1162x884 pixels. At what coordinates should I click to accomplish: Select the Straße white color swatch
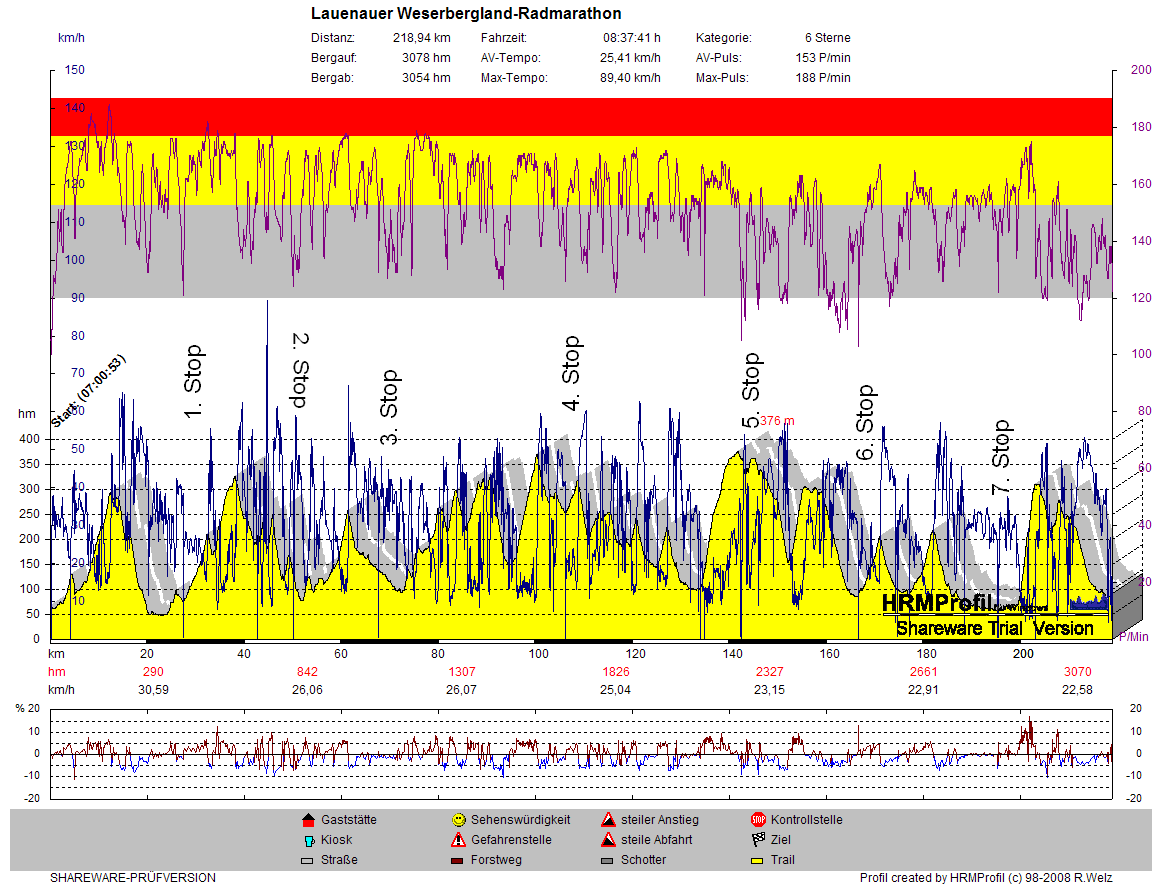(x=308, y=860)
